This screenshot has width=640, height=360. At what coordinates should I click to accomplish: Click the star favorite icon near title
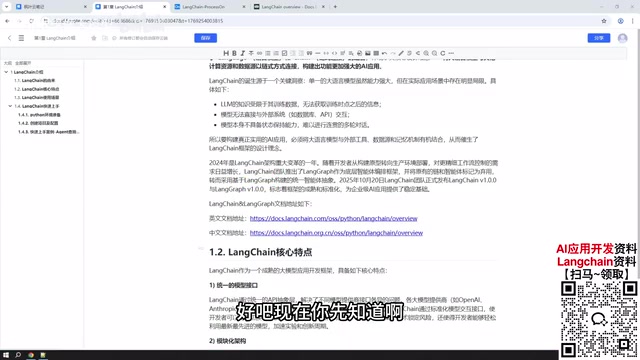tap(93, 38)
